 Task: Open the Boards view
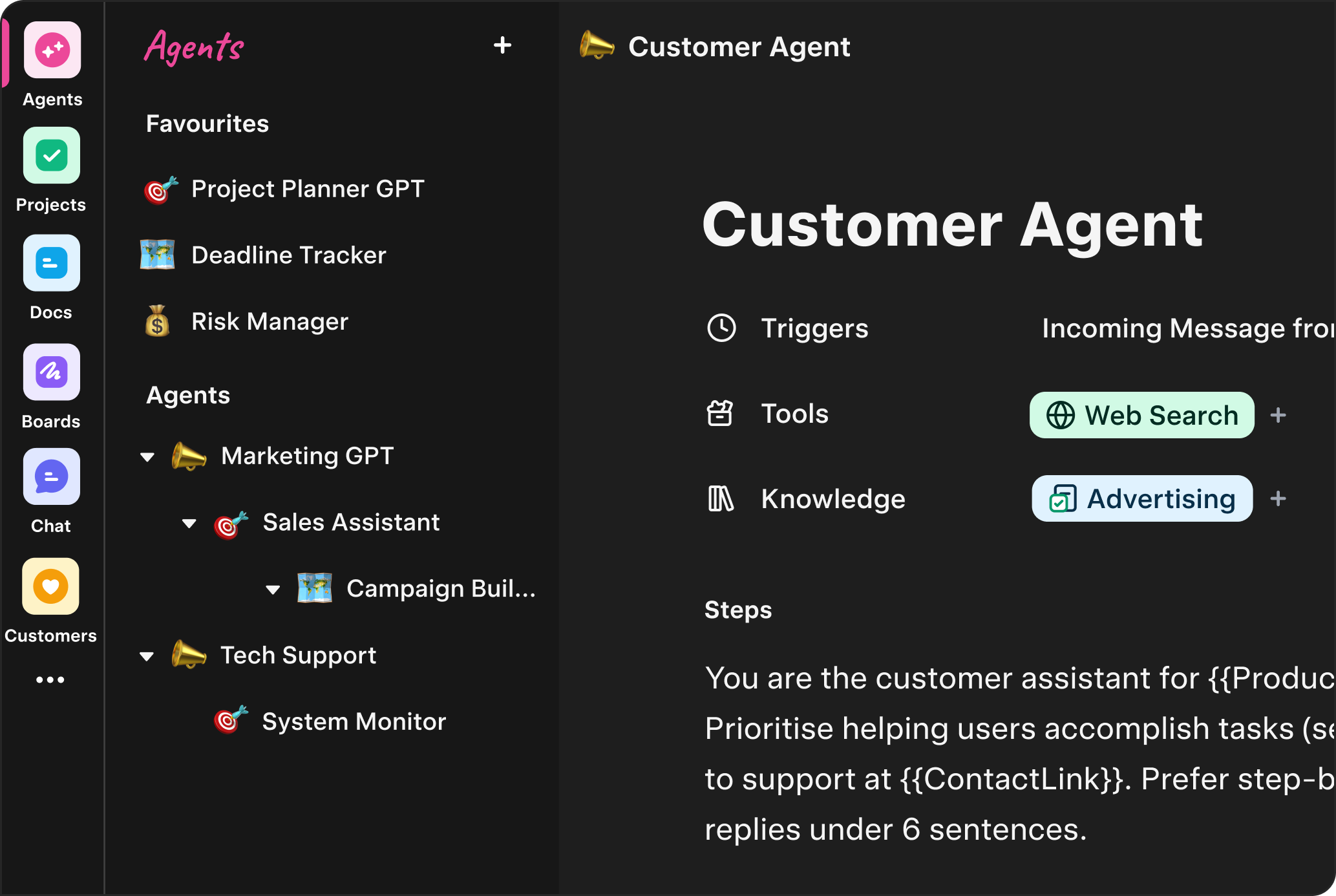51,372
